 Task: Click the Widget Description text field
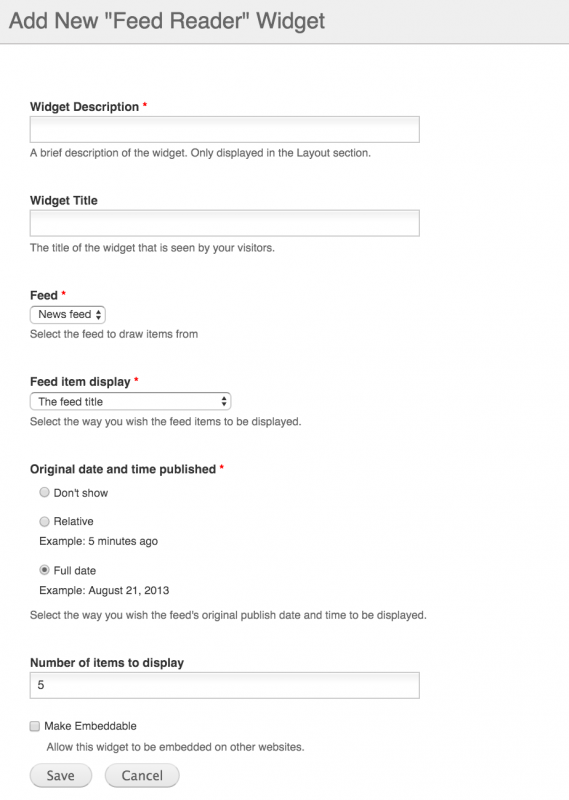(x=225, y=130)
